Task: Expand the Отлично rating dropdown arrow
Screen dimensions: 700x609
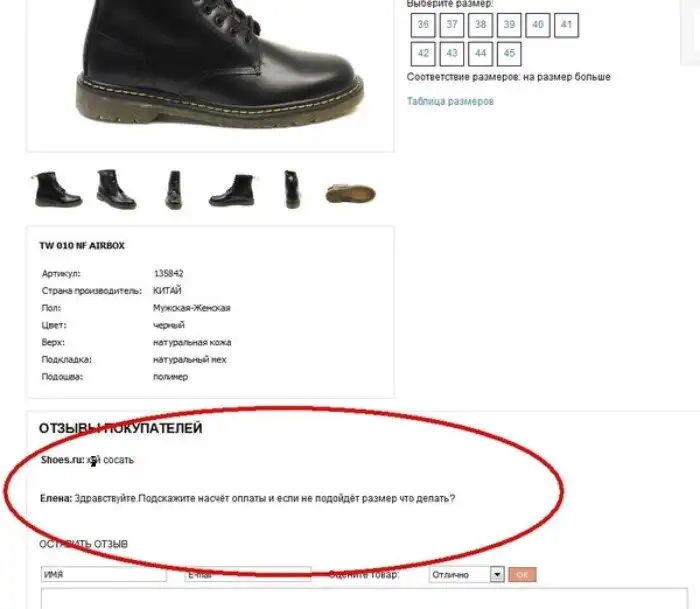Action: click(497, 574)
